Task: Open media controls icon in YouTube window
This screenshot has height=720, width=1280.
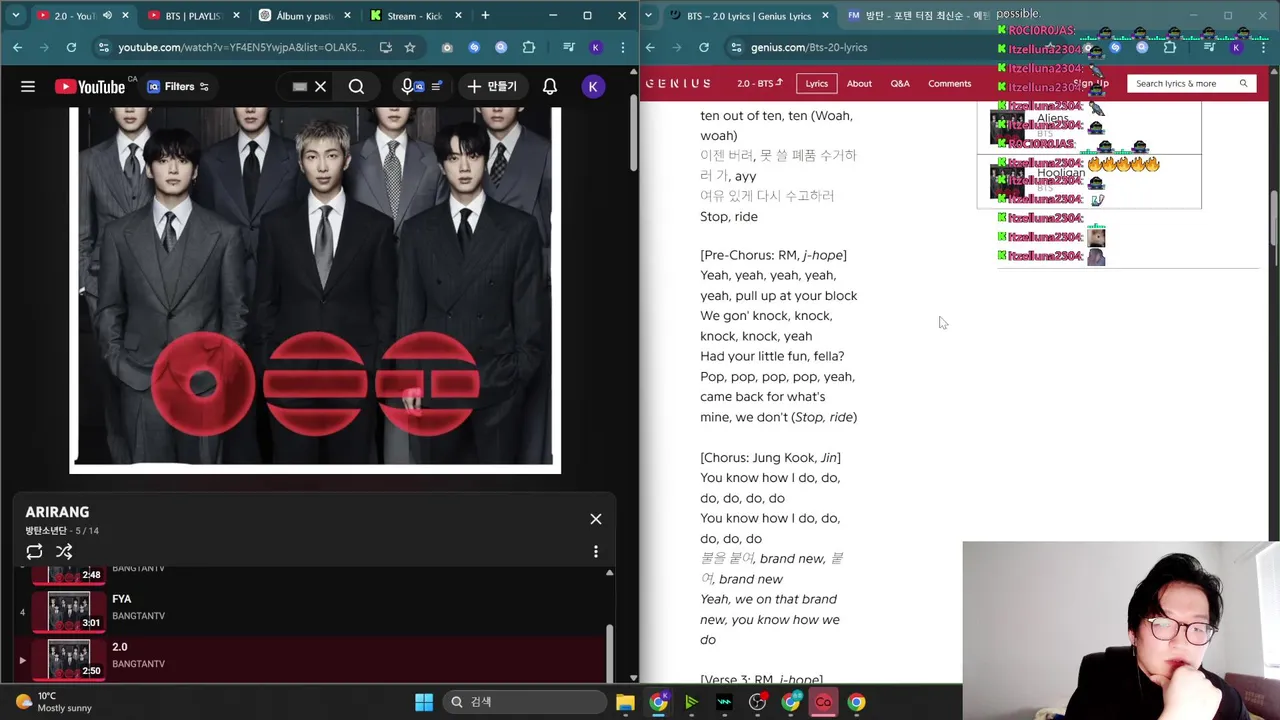Action: [x=568, y=47]
